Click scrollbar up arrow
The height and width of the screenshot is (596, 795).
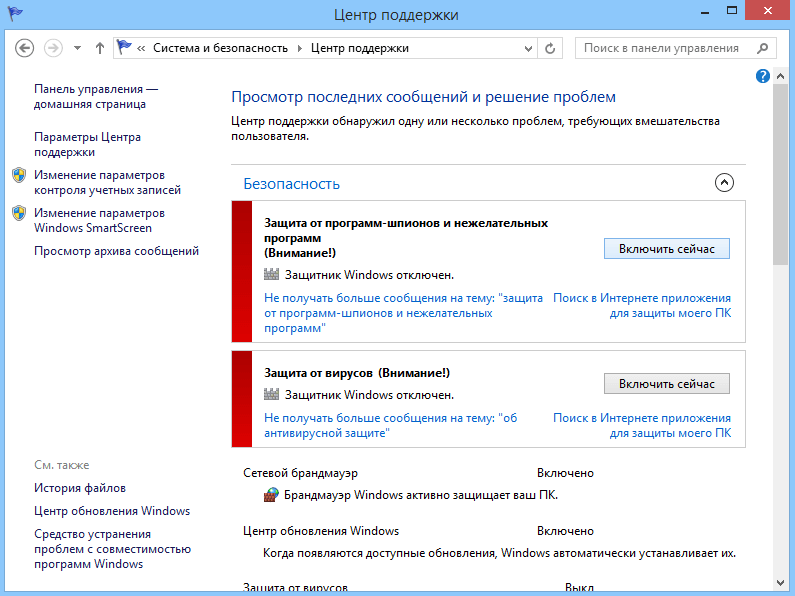point(781,76)
